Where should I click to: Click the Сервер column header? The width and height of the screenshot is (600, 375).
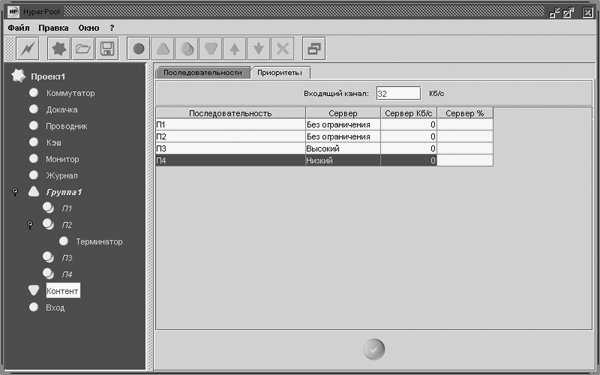[343, 113]
